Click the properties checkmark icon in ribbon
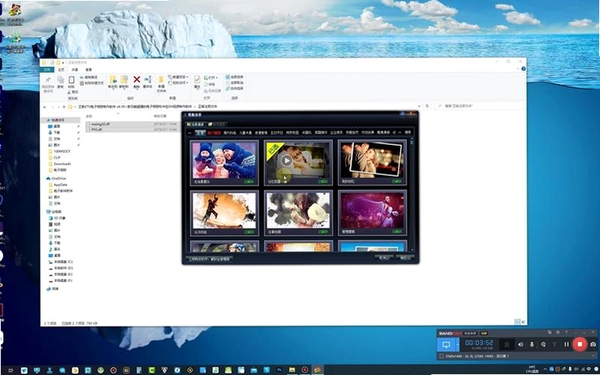 click(197, 80)
